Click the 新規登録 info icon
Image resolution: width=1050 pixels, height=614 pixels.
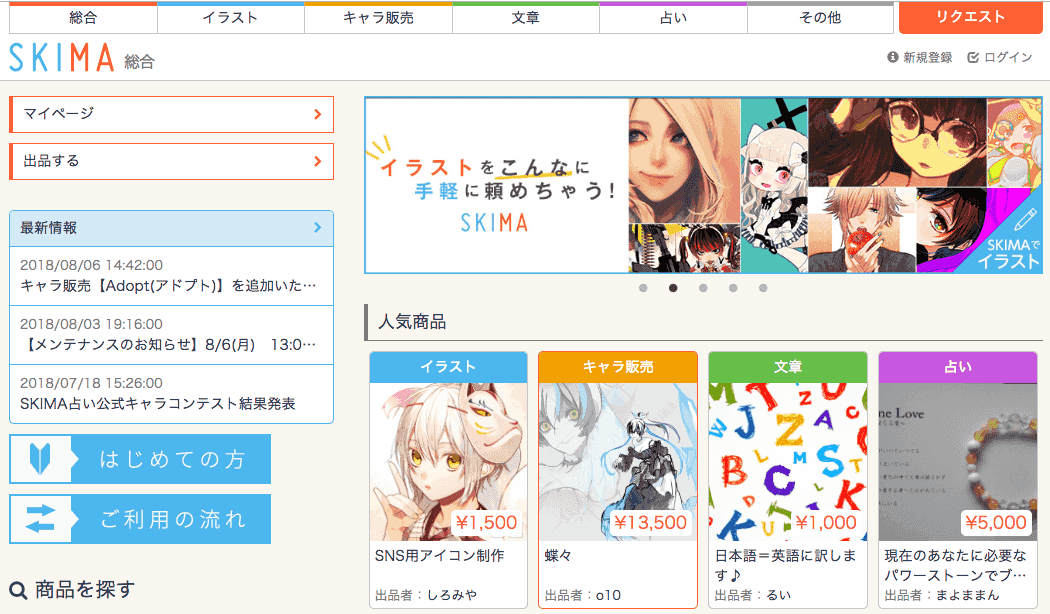[893, 58]
